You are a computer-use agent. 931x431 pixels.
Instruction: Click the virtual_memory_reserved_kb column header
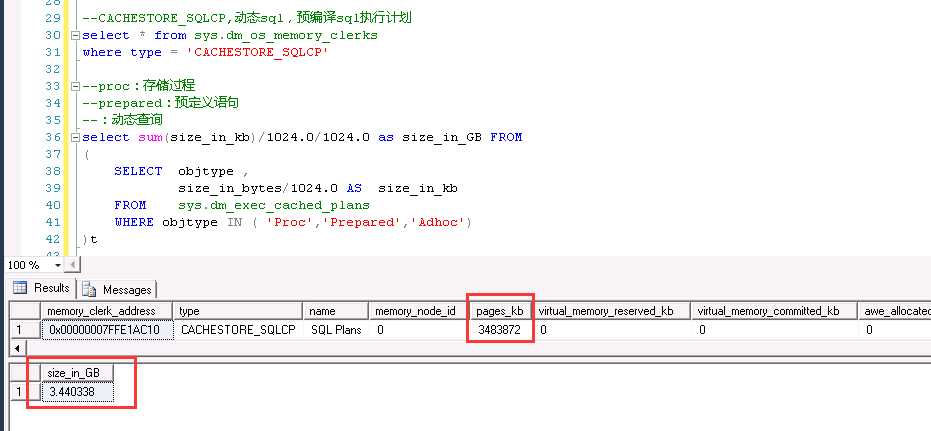click(x=611, y=311)
